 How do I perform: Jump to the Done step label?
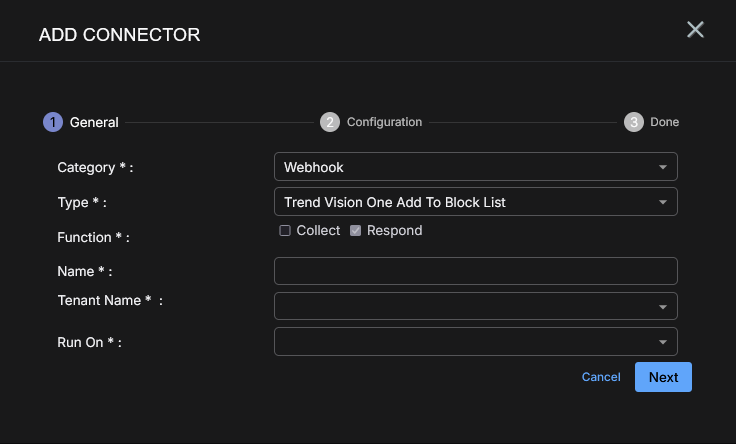pyautogui.click(x=664, y=122)
